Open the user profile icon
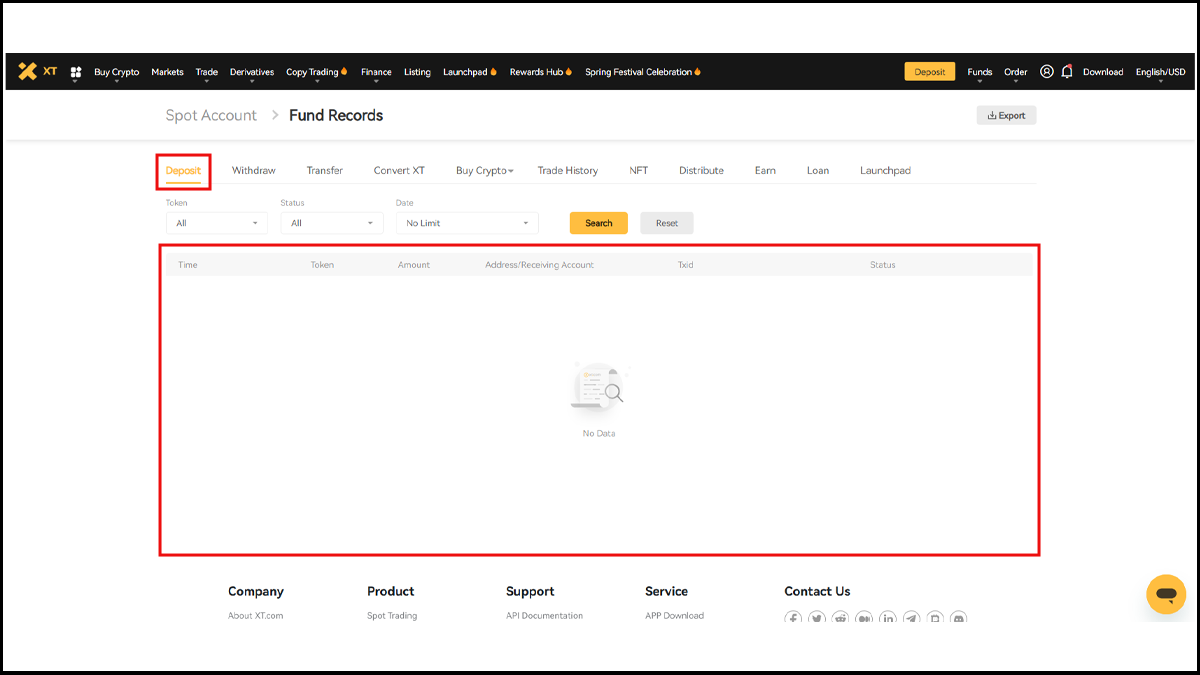1200x675 pixels. click(x=1047, y=72)
